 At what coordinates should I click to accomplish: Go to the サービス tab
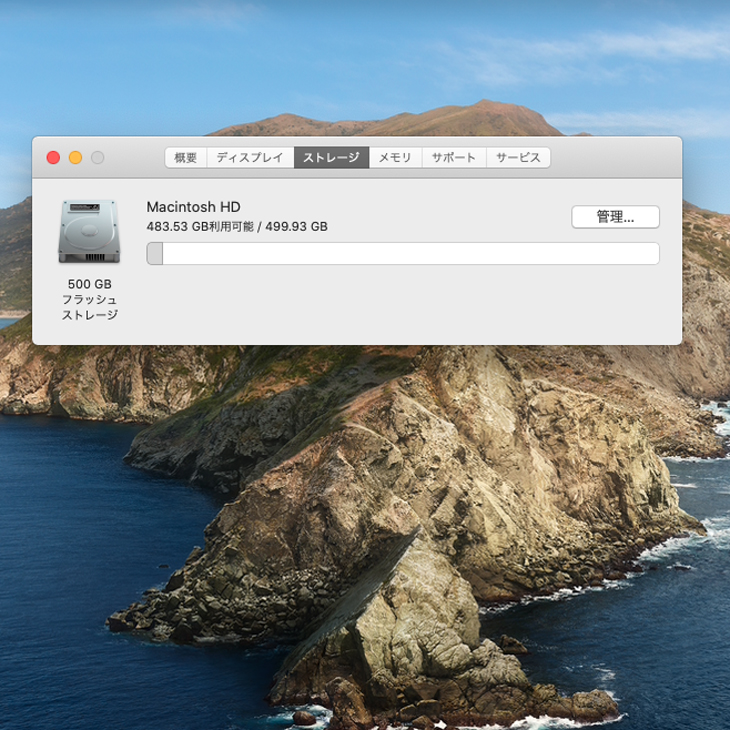[518, 157]
